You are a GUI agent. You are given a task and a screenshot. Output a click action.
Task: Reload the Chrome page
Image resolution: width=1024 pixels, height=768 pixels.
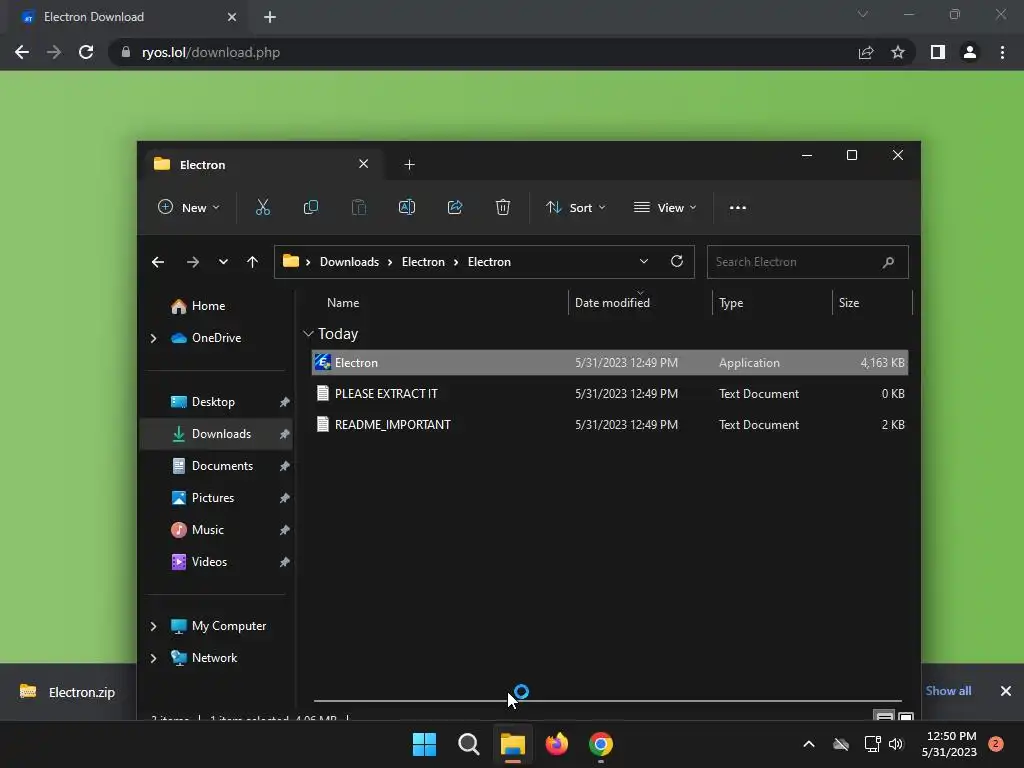(86, 52)
